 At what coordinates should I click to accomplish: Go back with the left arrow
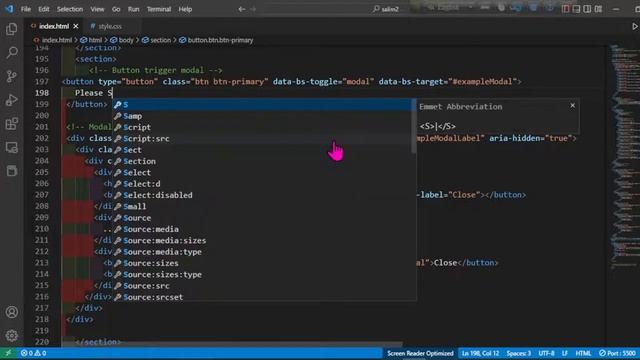(242, 9)
